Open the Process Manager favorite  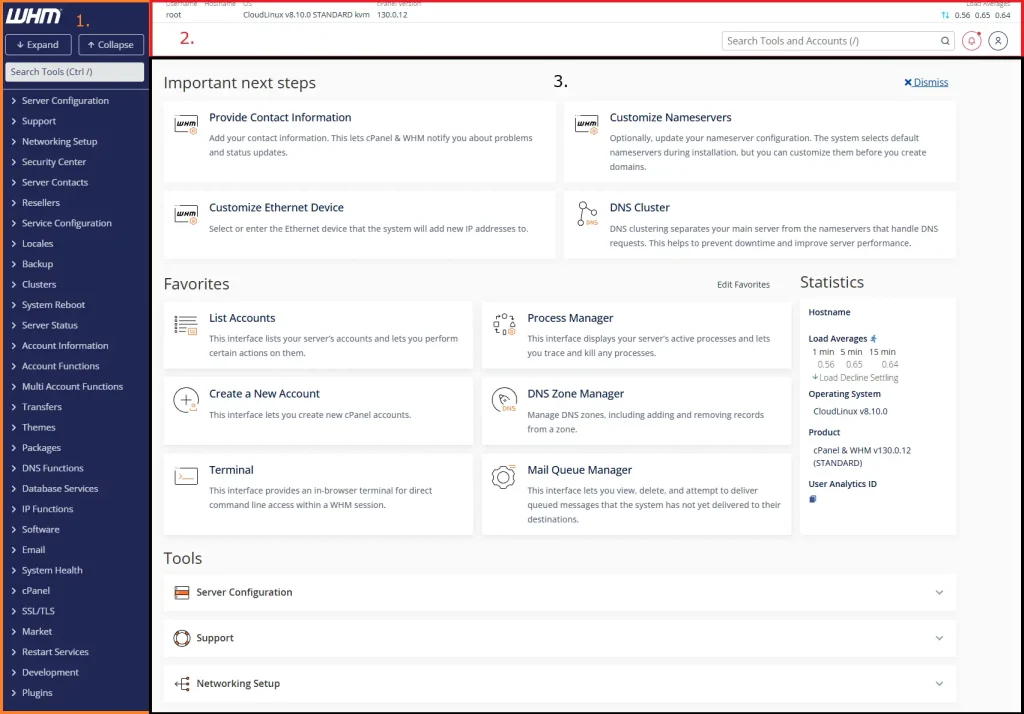point(570,318)
